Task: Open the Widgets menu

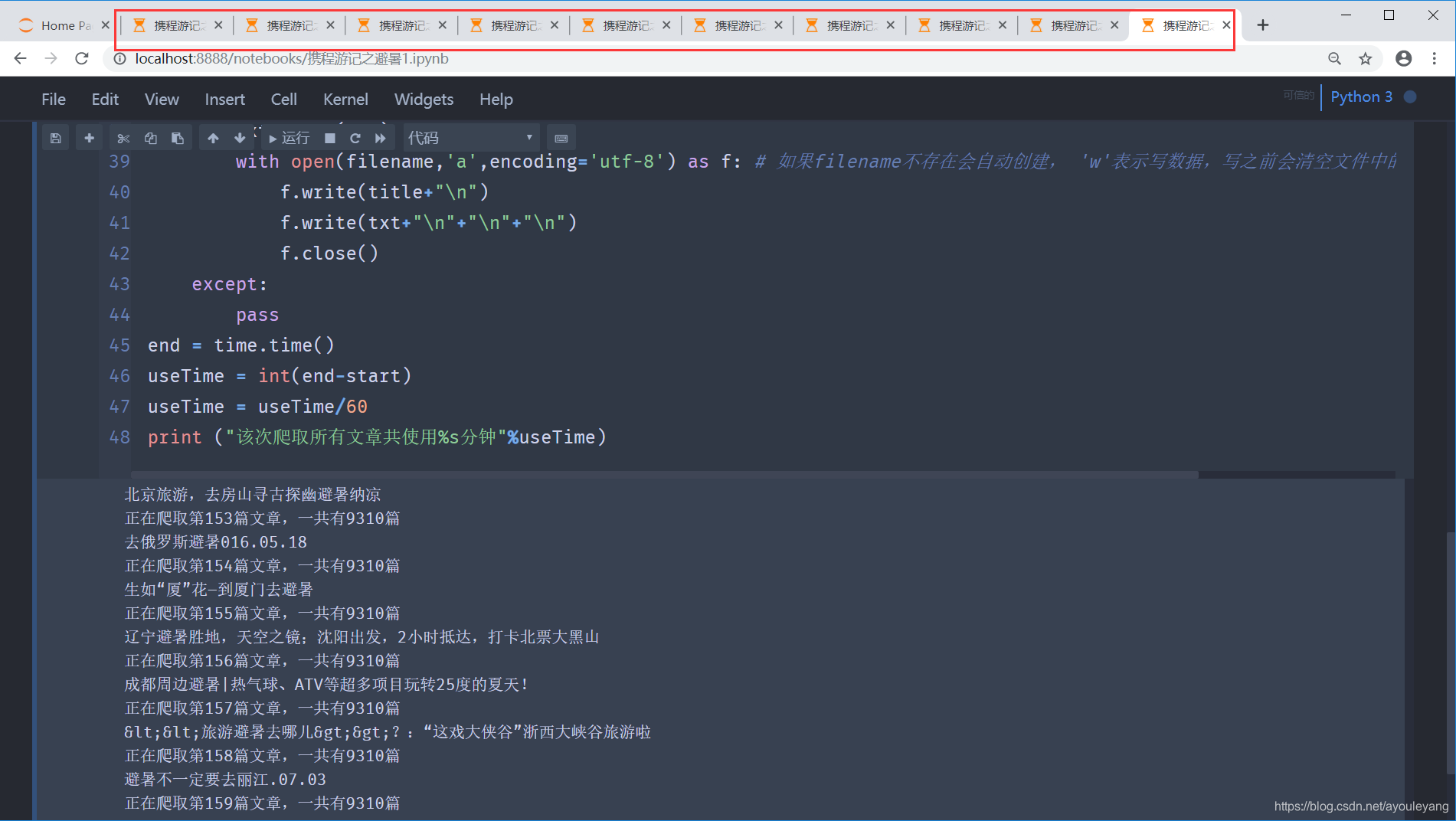Action: tap(424, 100)
